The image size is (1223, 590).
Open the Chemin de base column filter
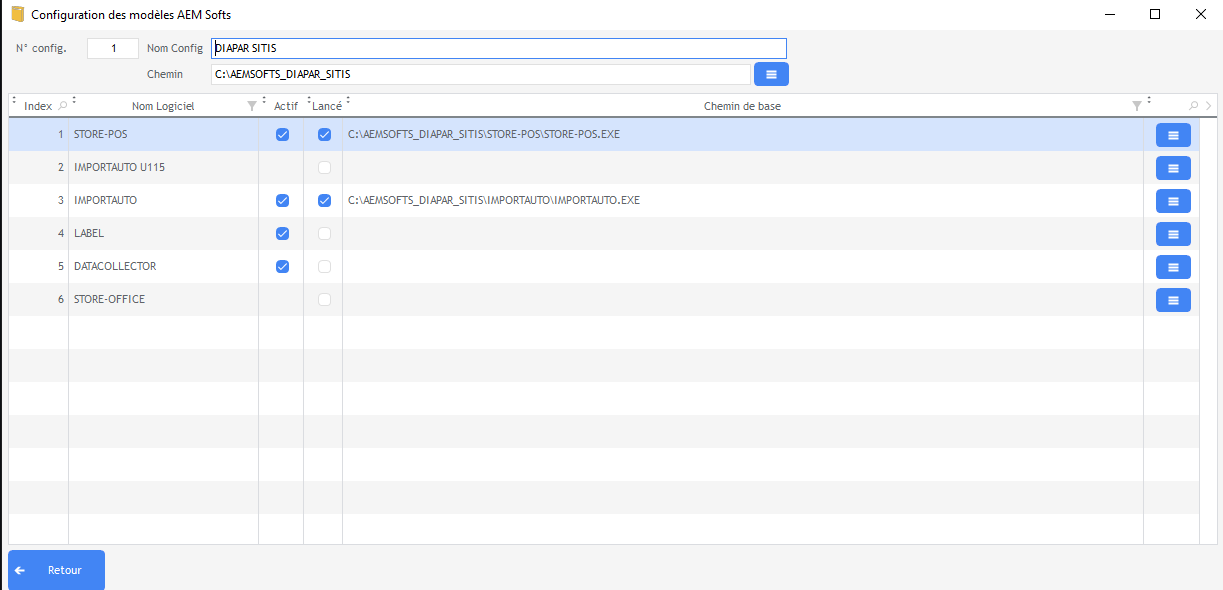(1136, 106)
